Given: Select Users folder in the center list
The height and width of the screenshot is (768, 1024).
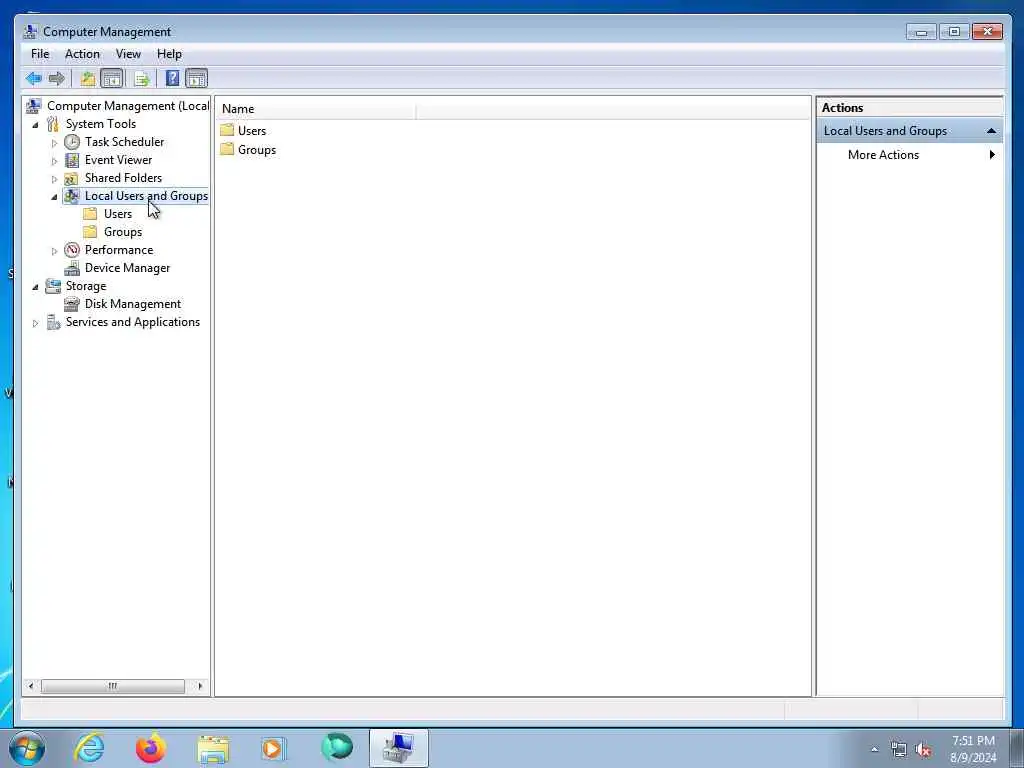Looking at the screenshot, I should pyautogui.click(x=251, y=131).
